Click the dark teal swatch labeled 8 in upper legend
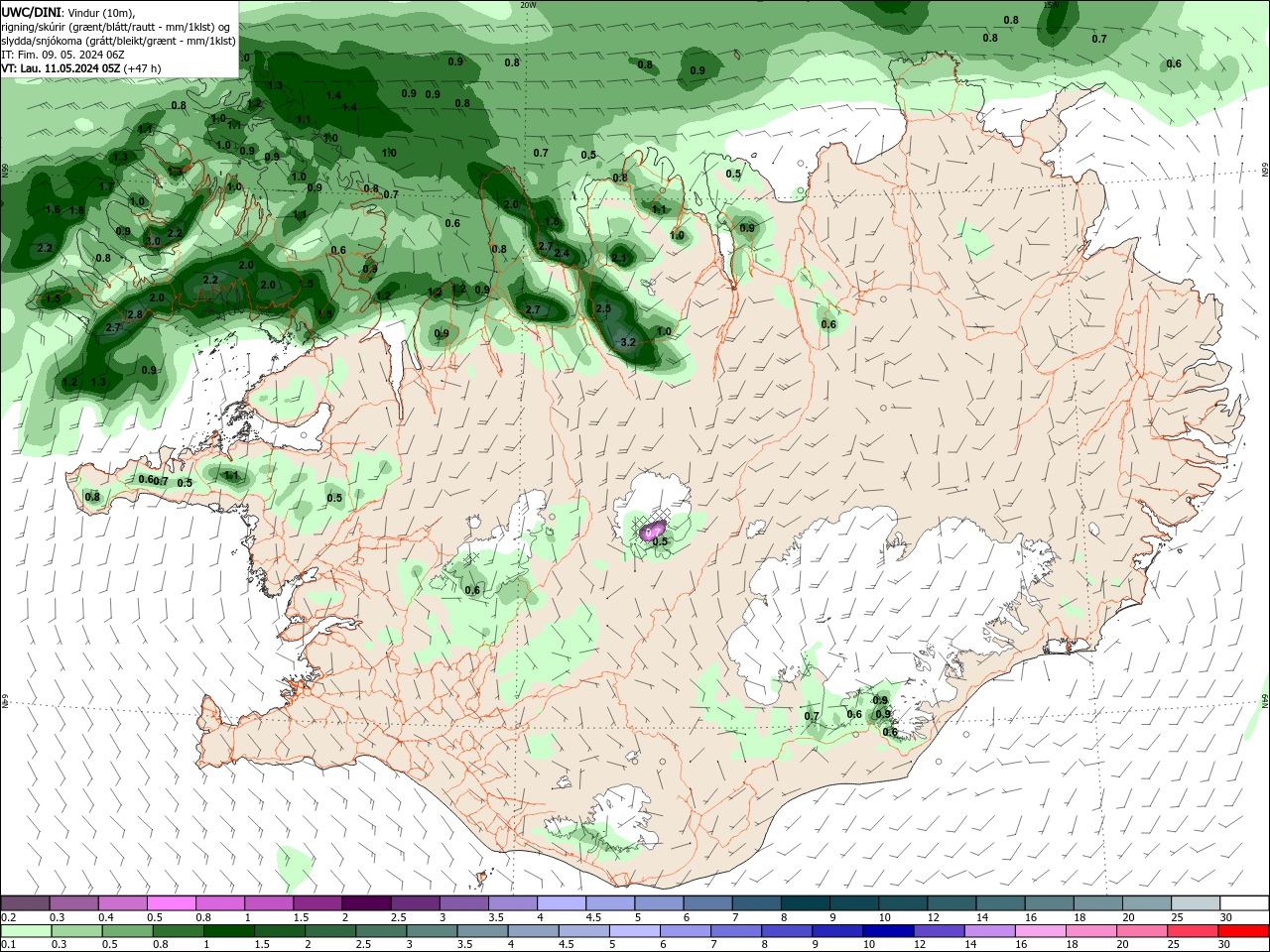The image size is (1270, 952). click(x=805, y=903)
